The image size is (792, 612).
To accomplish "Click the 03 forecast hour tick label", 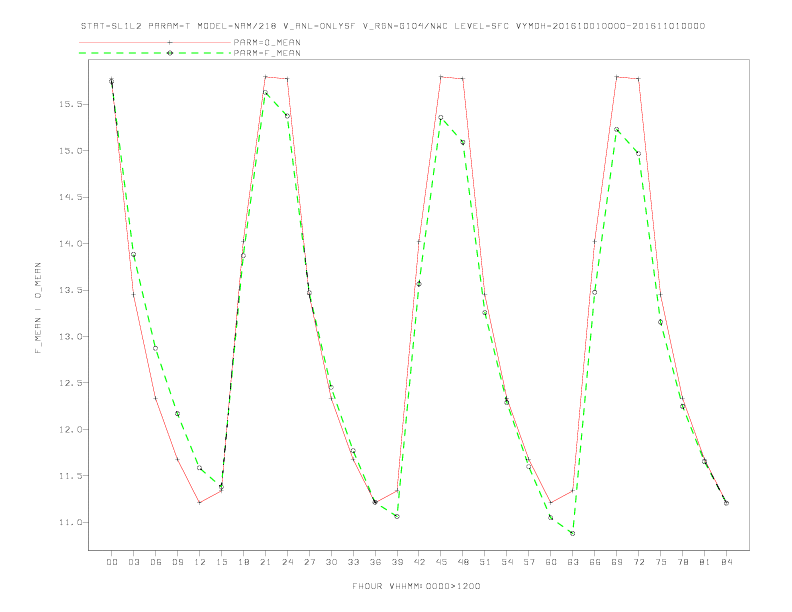I will point(133,562).
